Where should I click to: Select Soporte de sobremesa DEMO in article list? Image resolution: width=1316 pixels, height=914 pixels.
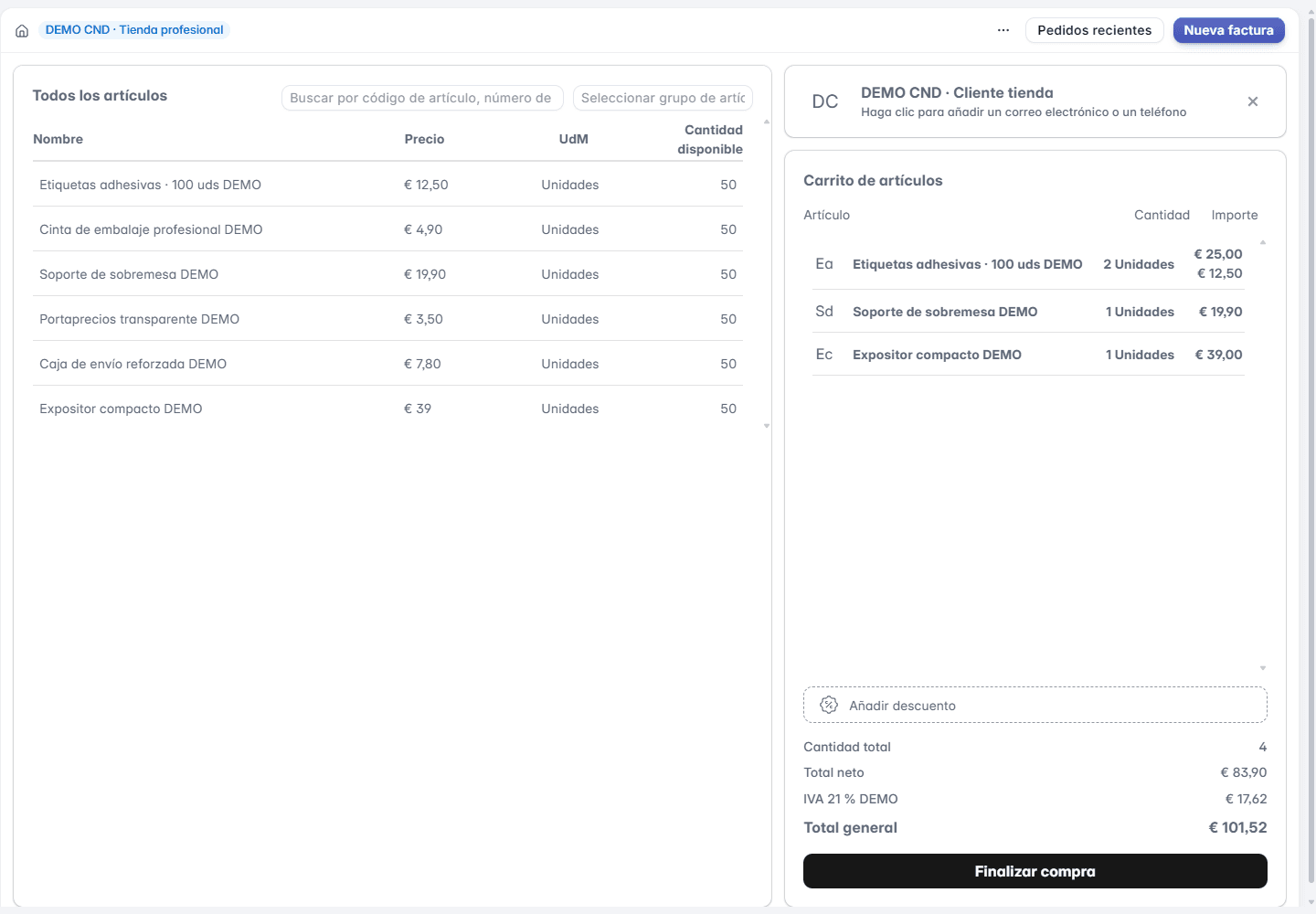click(x=388, y=274)
